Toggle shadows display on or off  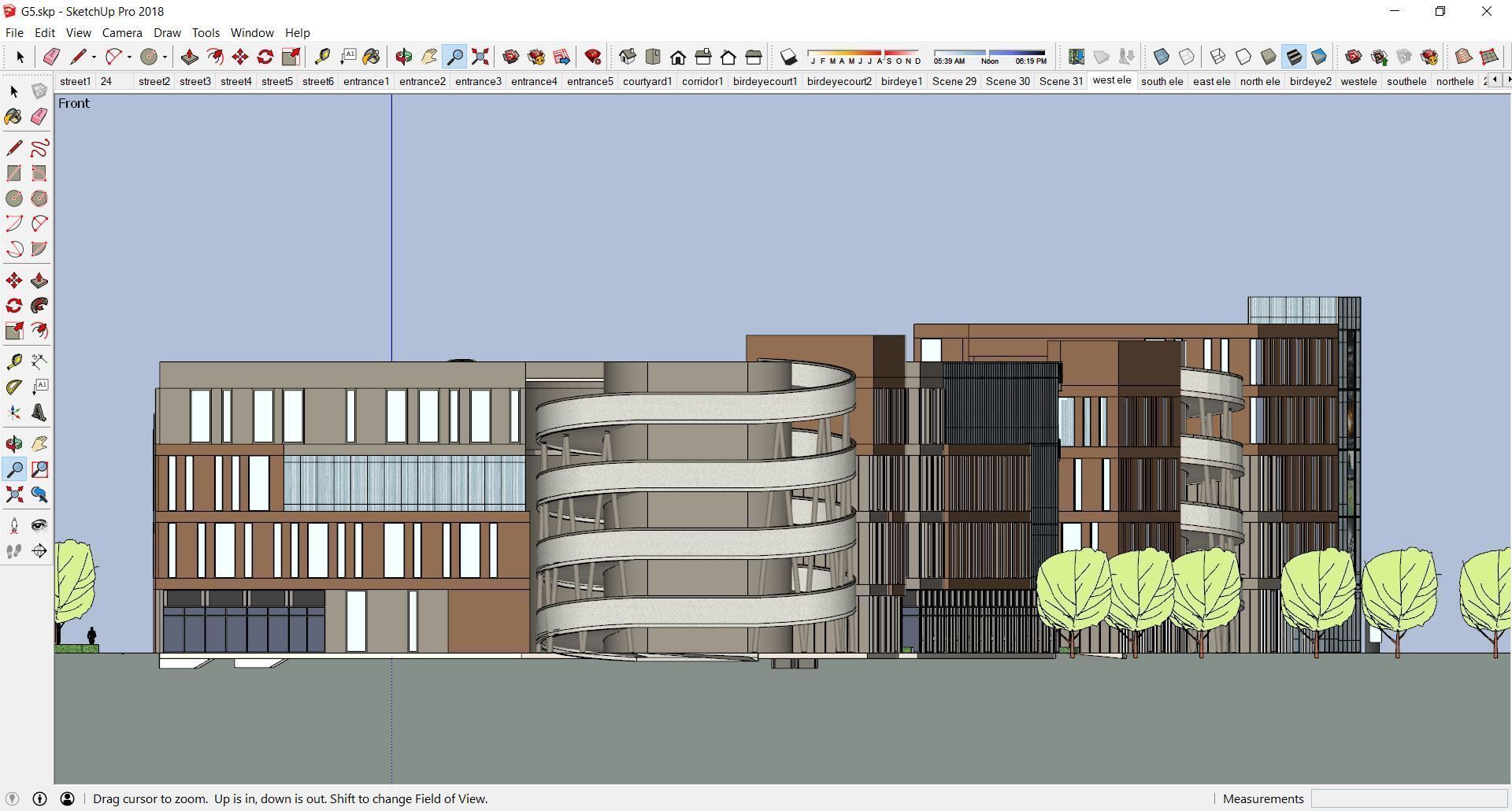(x=788, y=57)
